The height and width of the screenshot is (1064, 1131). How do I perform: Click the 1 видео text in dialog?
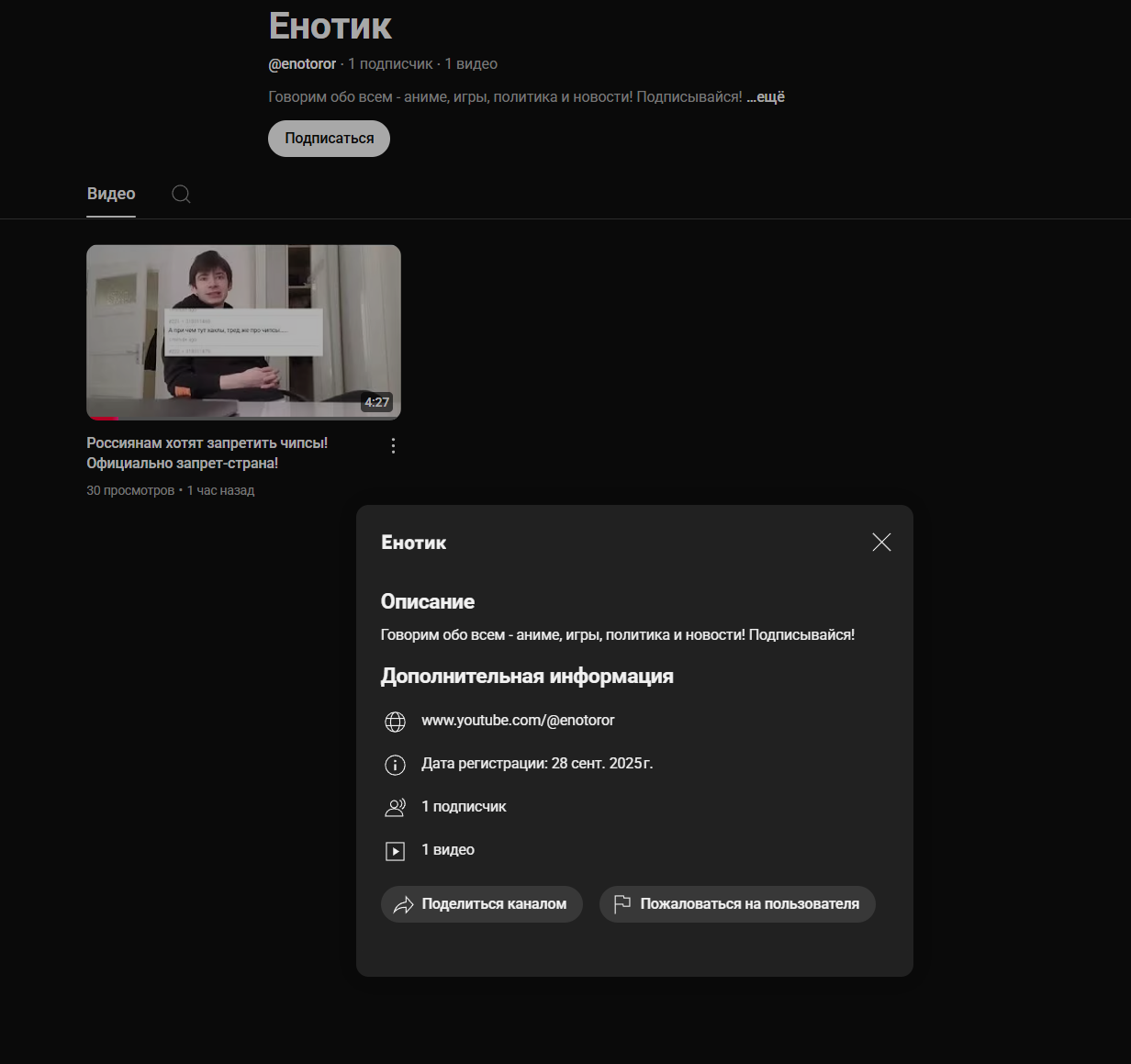[x=448, y=850]
